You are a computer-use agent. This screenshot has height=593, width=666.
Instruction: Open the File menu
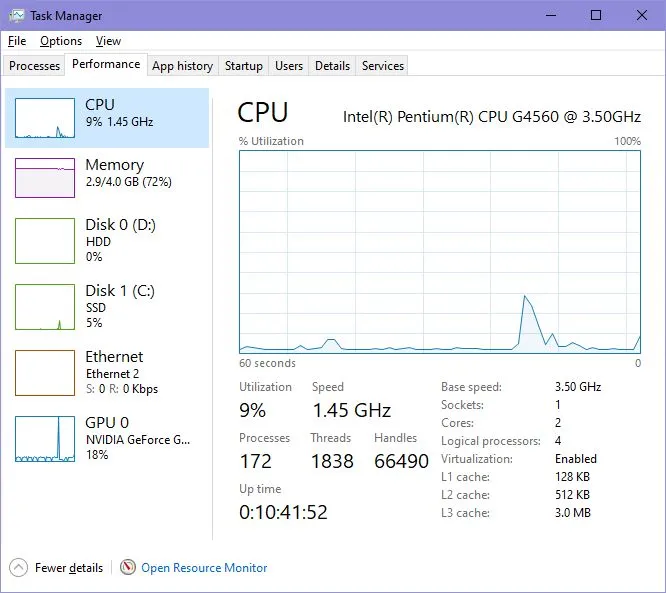tap(17, 41)
